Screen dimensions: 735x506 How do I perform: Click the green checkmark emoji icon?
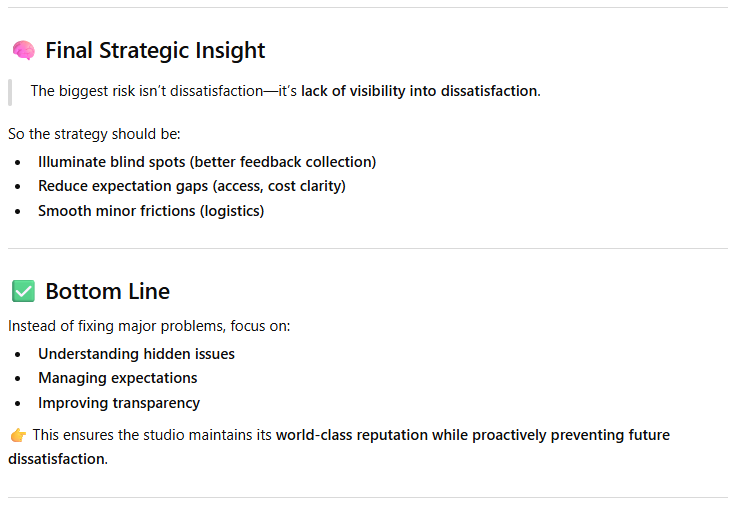[x=23, y=291]
